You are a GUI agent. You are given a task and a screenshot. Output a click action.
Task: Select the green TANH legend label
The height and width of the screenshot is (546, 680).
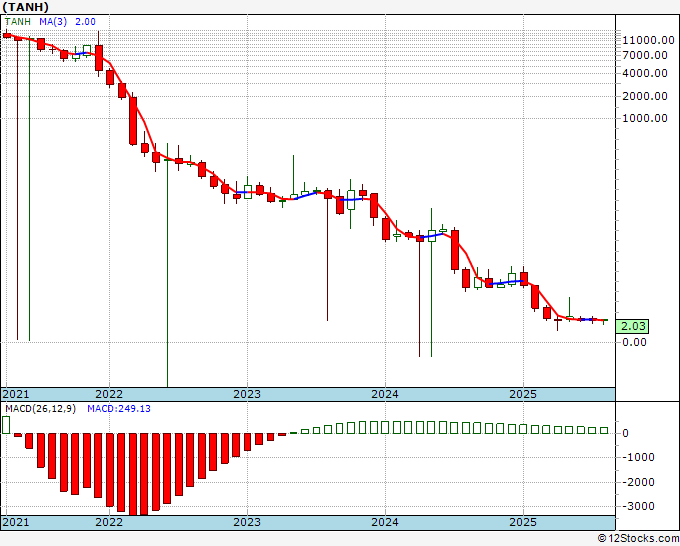click(17, 22)
